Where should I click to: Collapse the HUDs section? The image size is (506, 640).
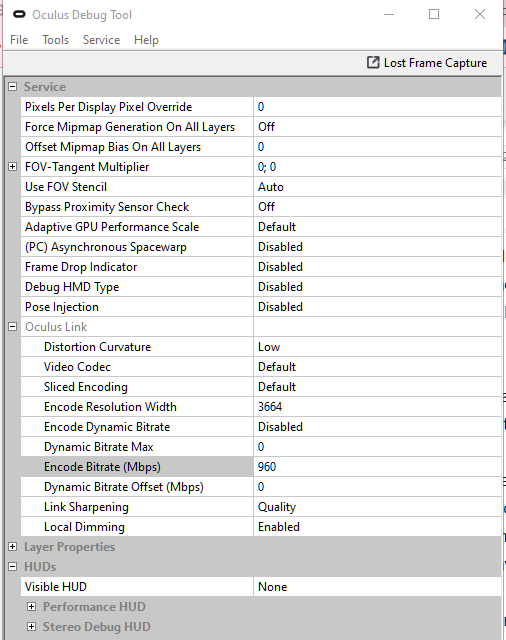click(13, 567)
